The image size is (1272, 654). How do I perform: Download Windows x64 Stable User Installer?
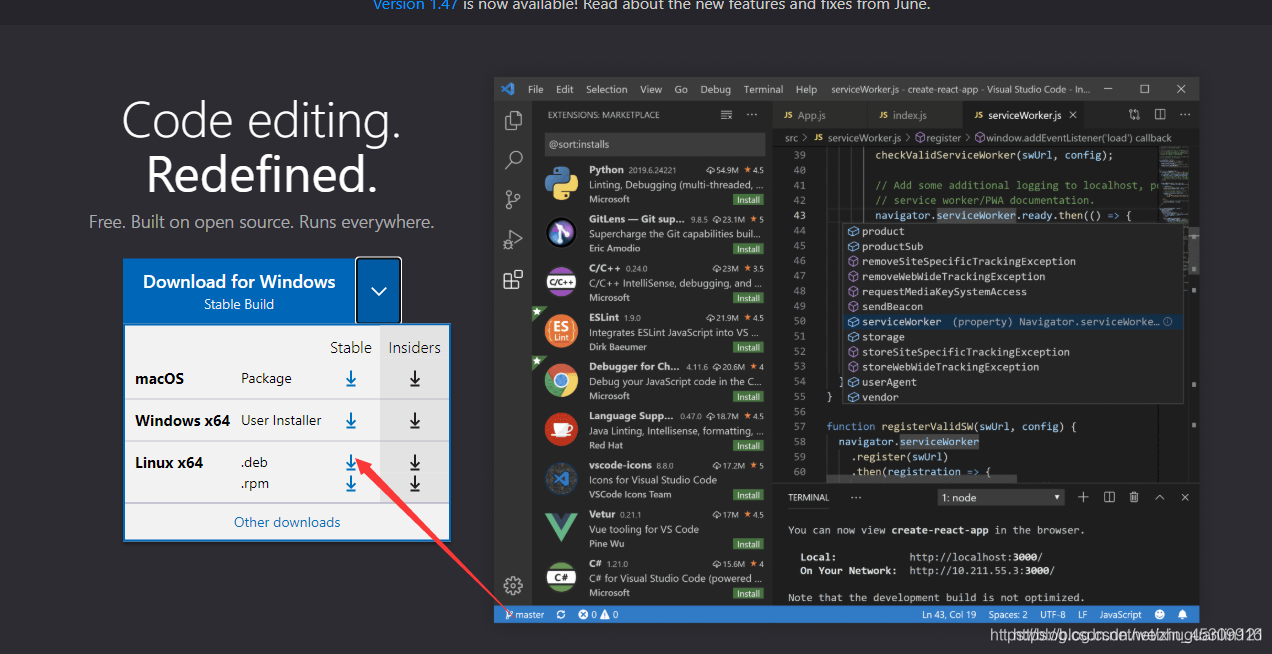(351, 421)
